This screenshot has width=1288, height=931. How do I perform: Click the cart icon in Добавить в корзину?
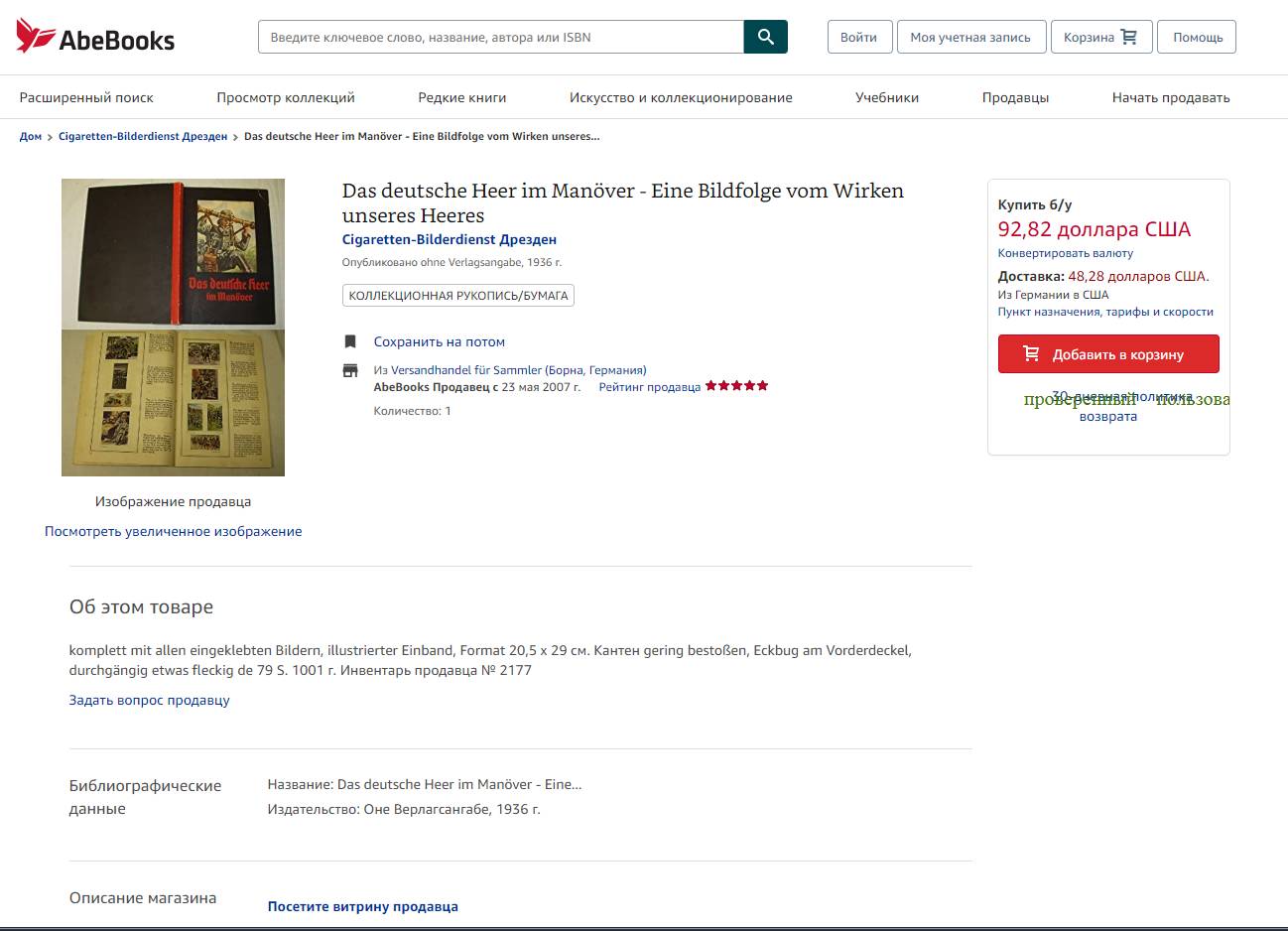(x=1032, y=353)
